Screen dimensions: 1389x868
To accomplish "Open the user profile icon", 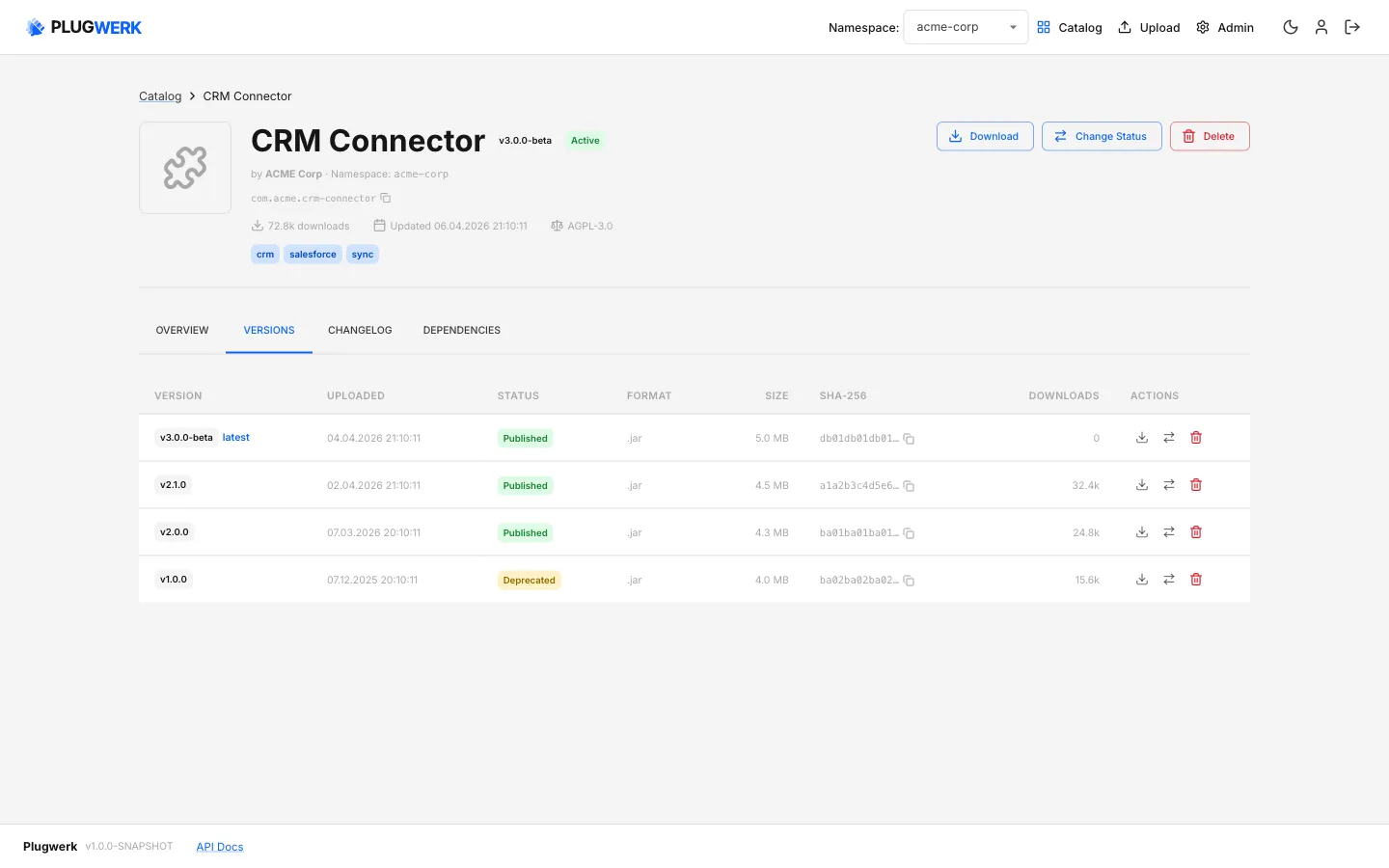I will 1321,27.
